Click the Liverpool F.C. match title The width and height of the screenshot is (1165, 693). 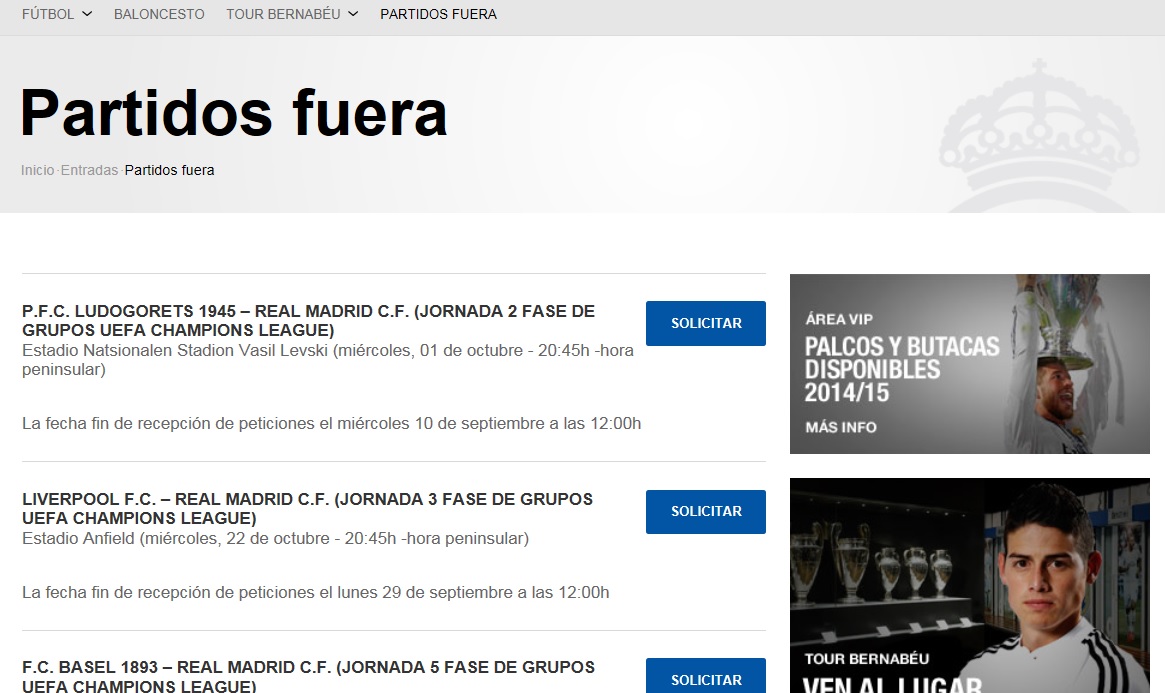tap(307, 509)
